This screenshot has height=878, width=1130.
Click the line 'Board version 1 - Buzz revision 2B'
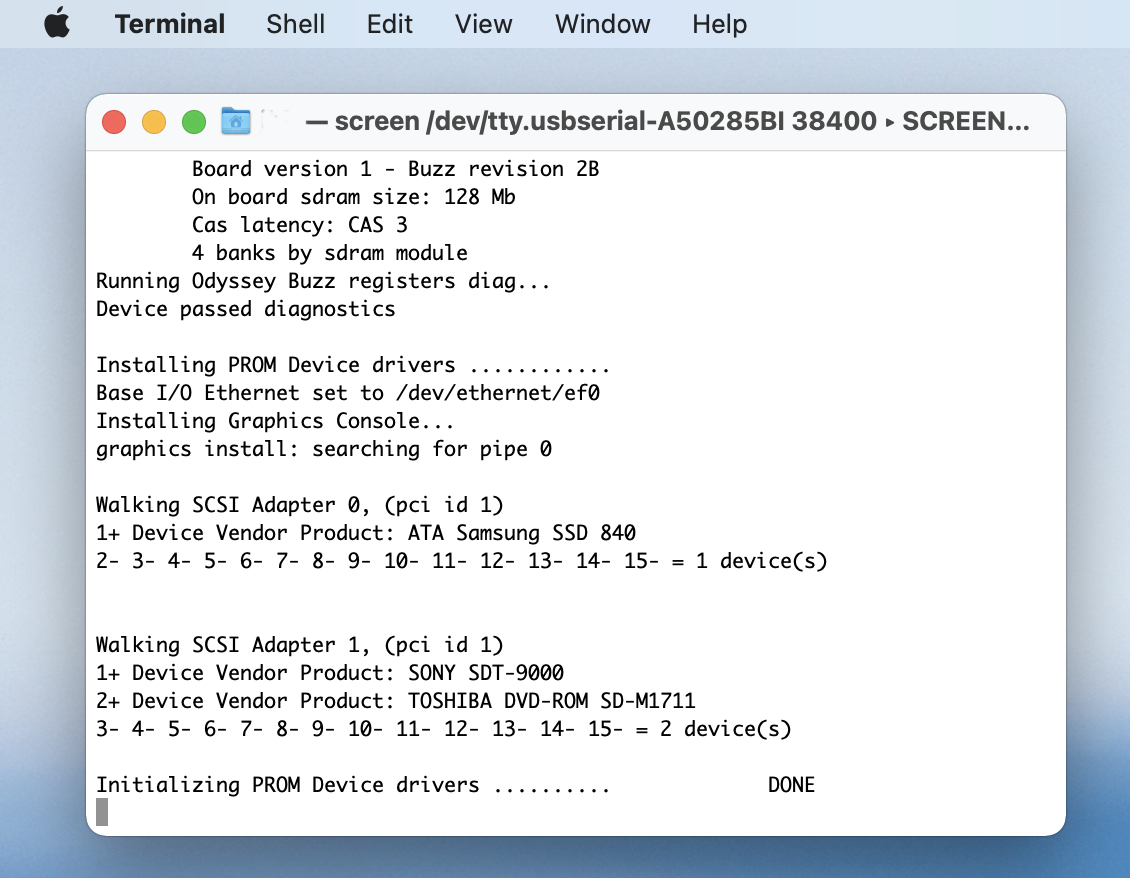(x=395, y=169)
